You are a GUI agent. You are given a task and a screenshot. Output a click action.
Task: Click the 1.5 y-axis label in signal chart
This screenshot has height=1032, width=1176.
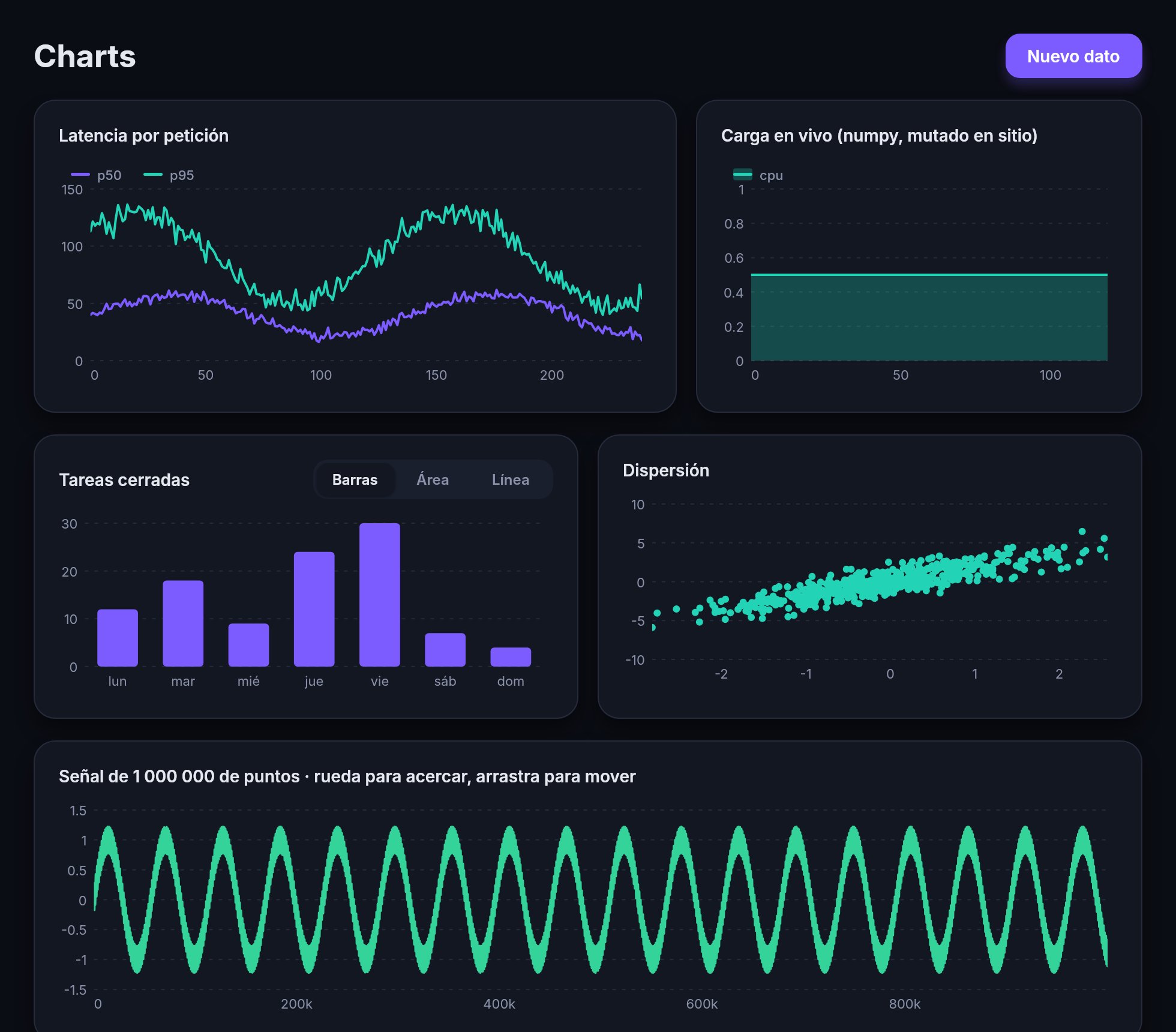[78, 811]
